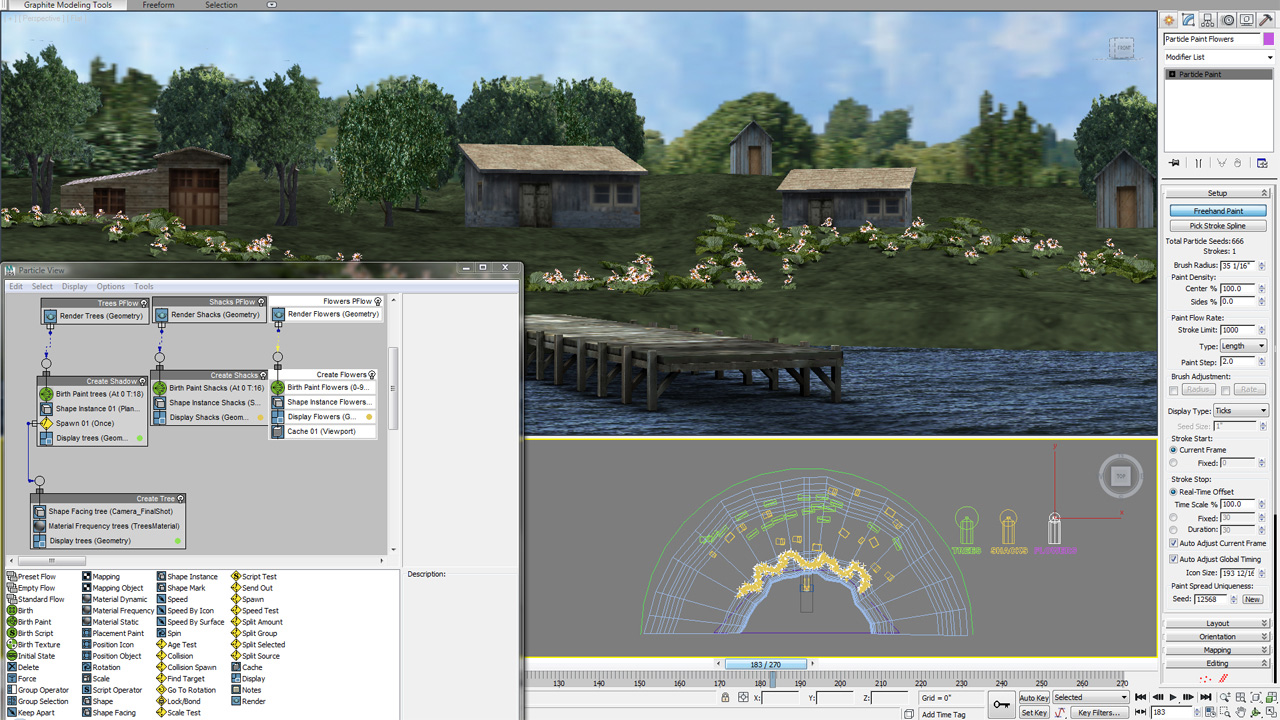Open the Create command panel tab
The height and width of the screenshot is (720, 1280).
coord(1168,19)
